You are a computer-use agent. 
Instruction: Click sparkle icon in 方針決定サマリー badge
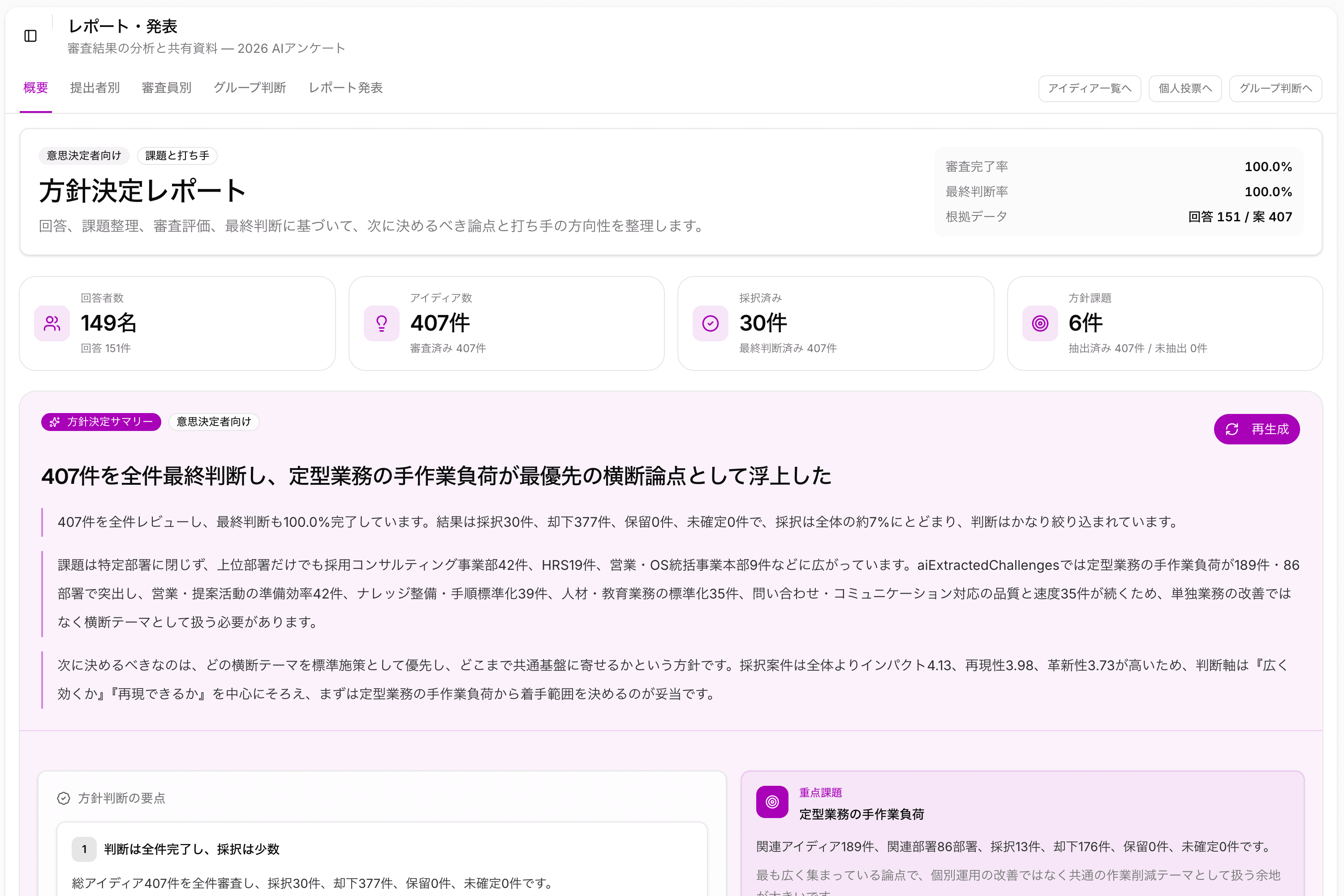point(55,422)
